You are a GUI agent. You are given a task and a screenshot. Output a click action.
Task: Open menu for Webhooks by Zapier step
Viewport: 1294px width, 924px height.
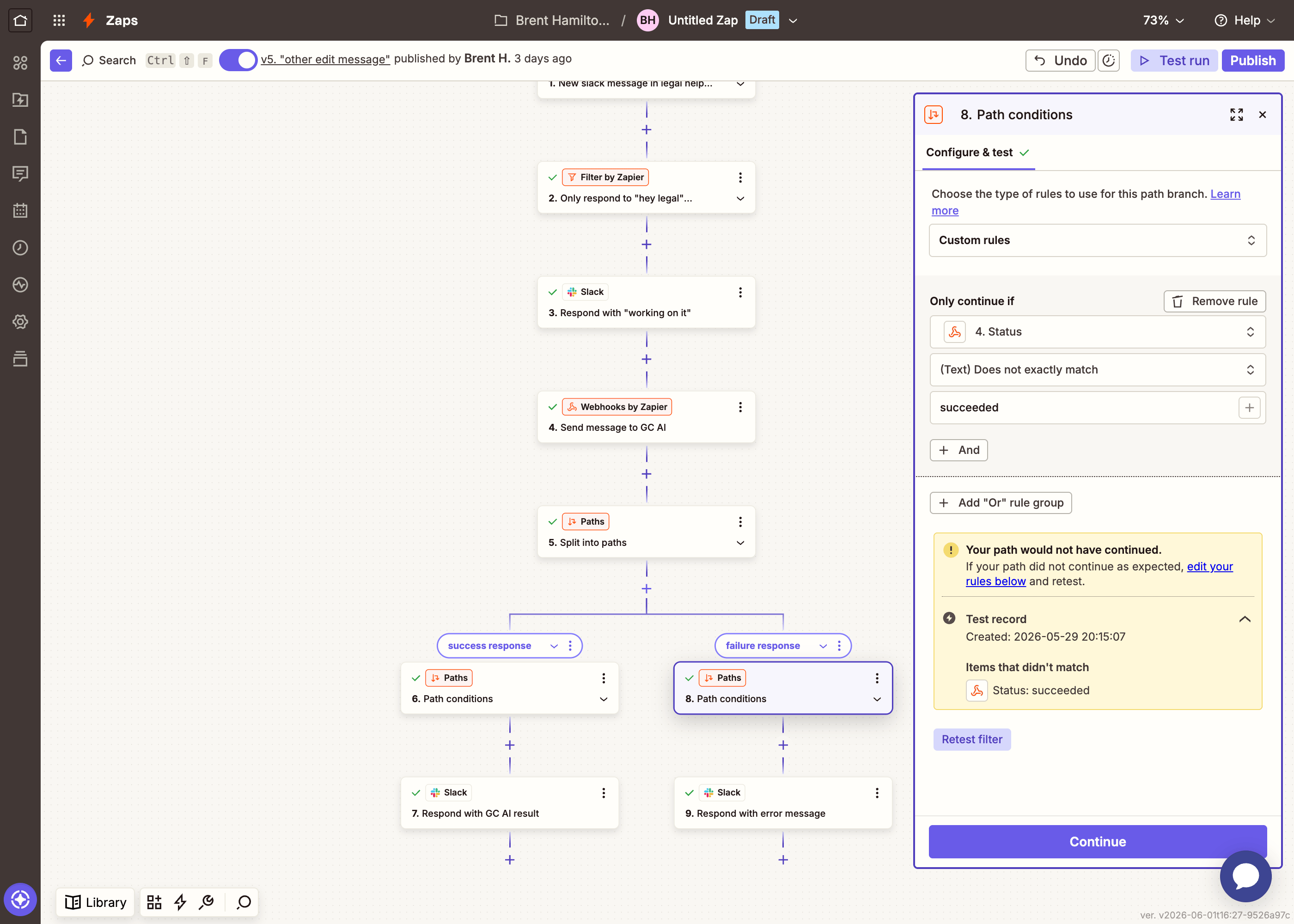(x=740, y=407)
